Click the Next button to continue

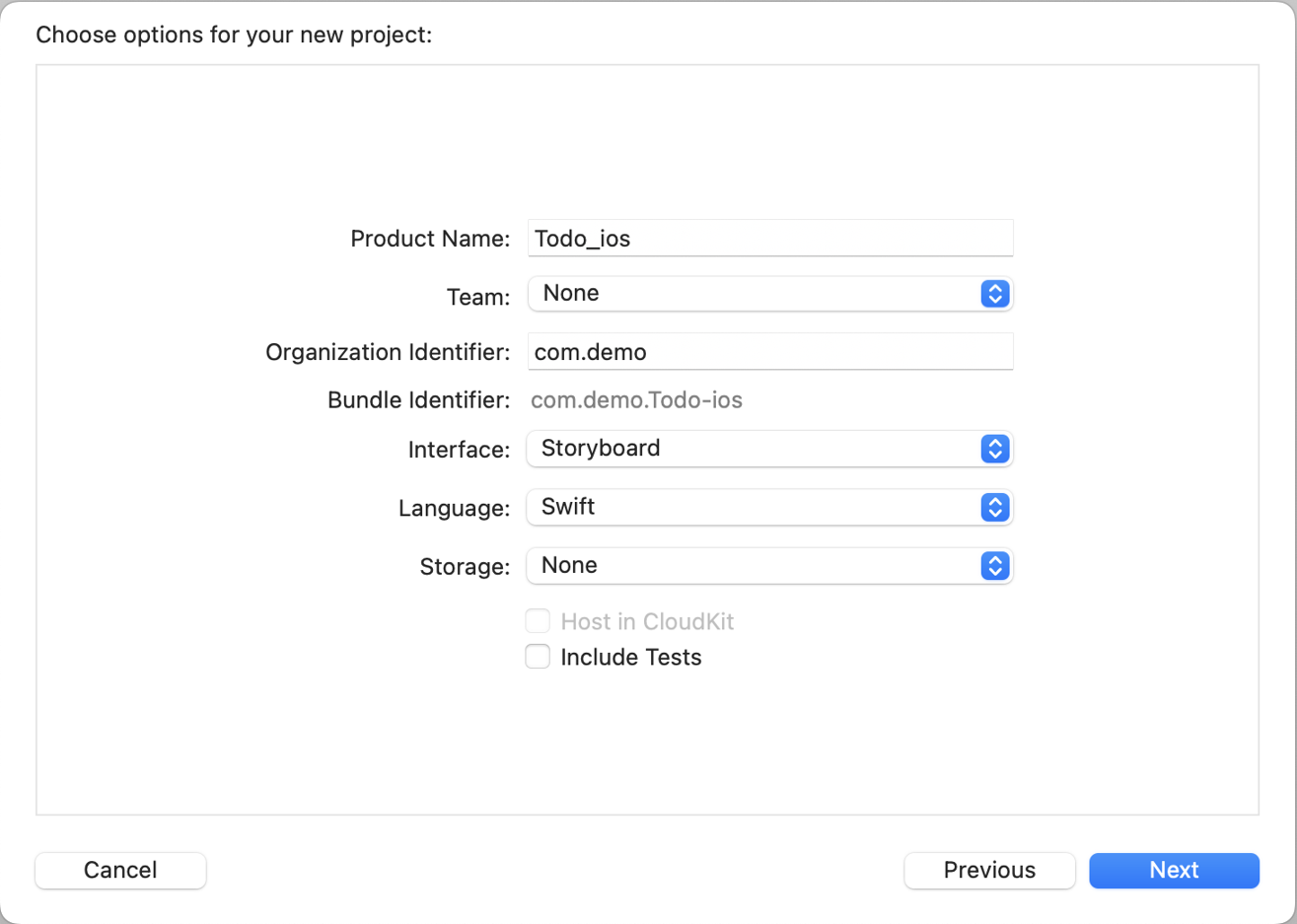1174,870
